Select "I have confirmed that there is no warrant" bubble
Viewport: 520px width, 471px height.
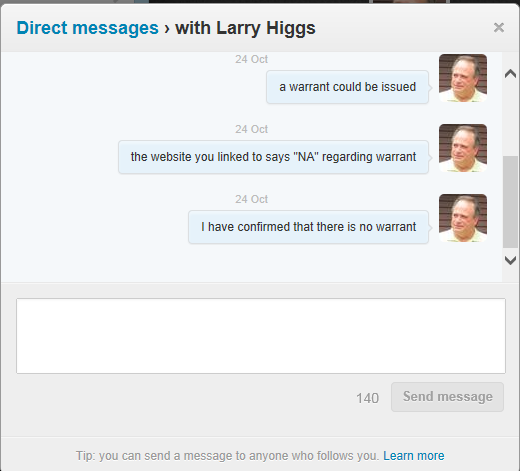click(308, 227)
